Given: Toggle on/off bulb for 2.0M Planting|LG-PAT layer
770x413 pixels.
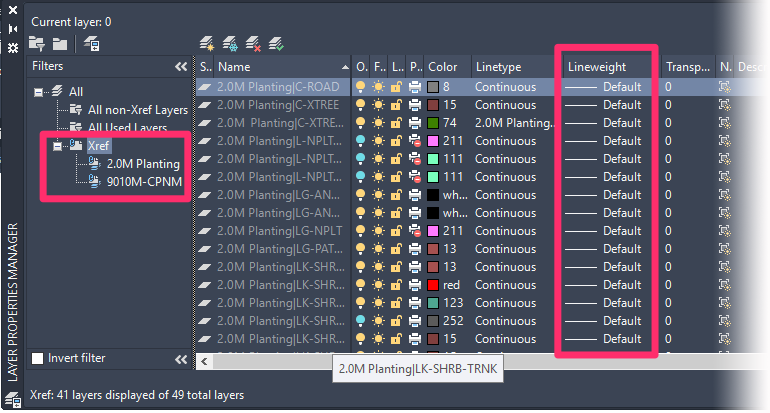Looking at the screenshot, I should (x=360, y=249).
